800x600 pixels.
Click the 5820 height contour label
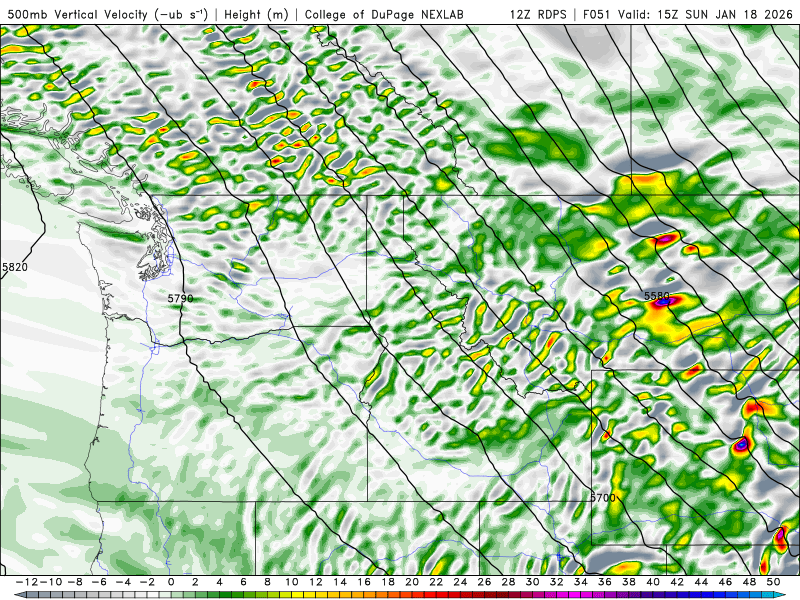(15, 267)
